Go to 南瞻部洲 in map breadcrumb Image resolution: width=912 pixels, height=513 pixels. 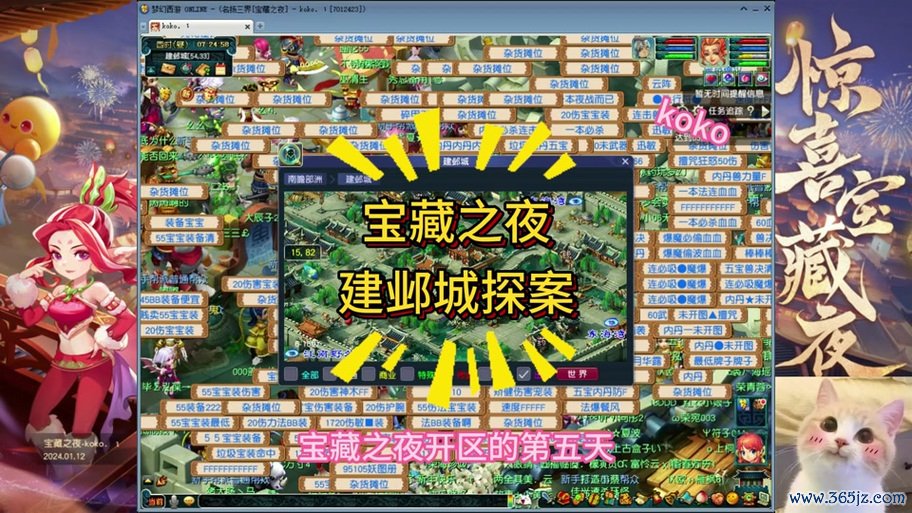coord(305,179)
